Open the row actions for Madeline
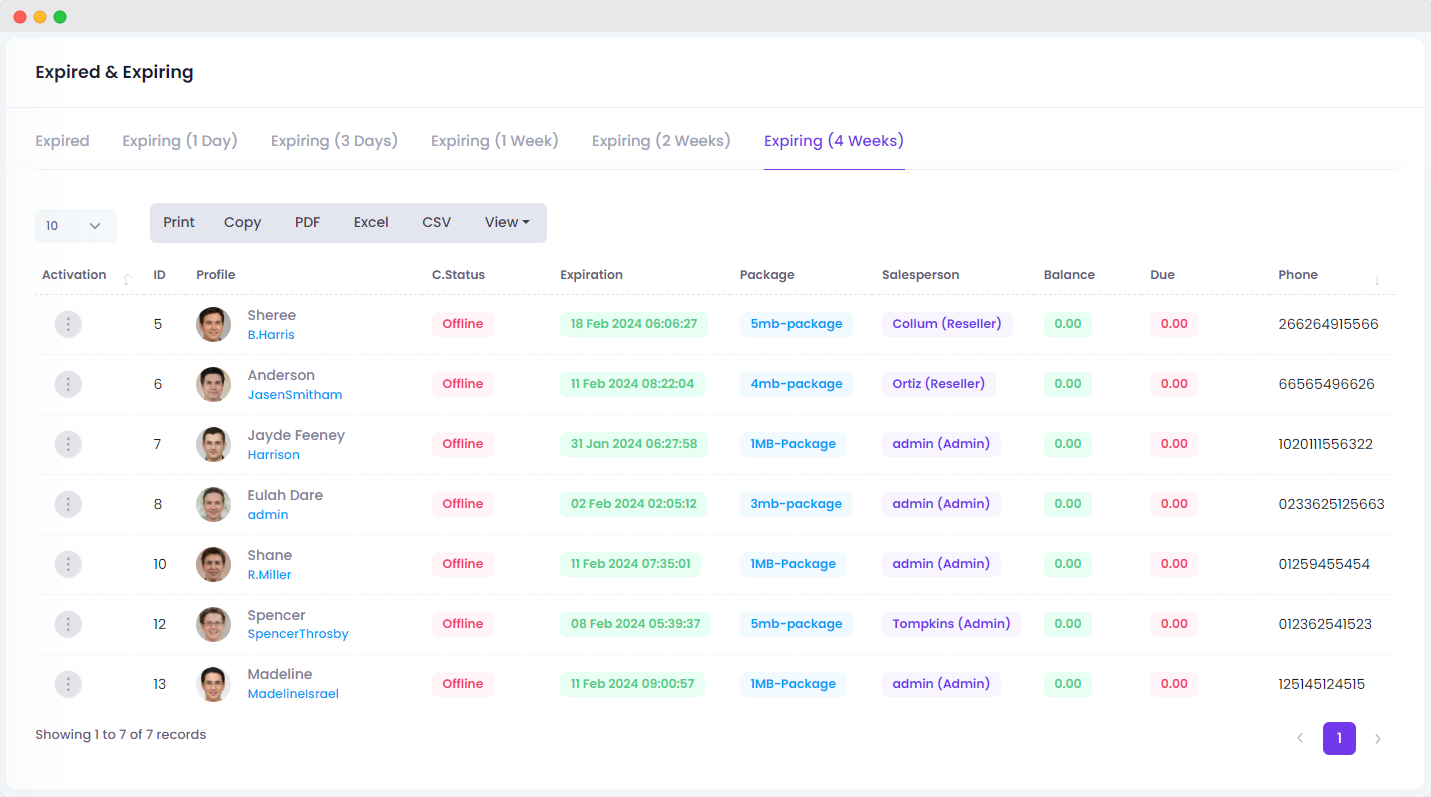 pos(68,684)
